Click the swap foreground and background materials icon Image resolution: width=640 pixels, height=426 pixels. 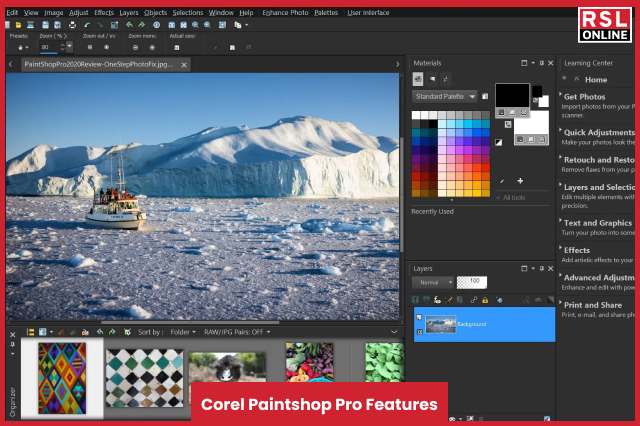[x=507, y=124]
